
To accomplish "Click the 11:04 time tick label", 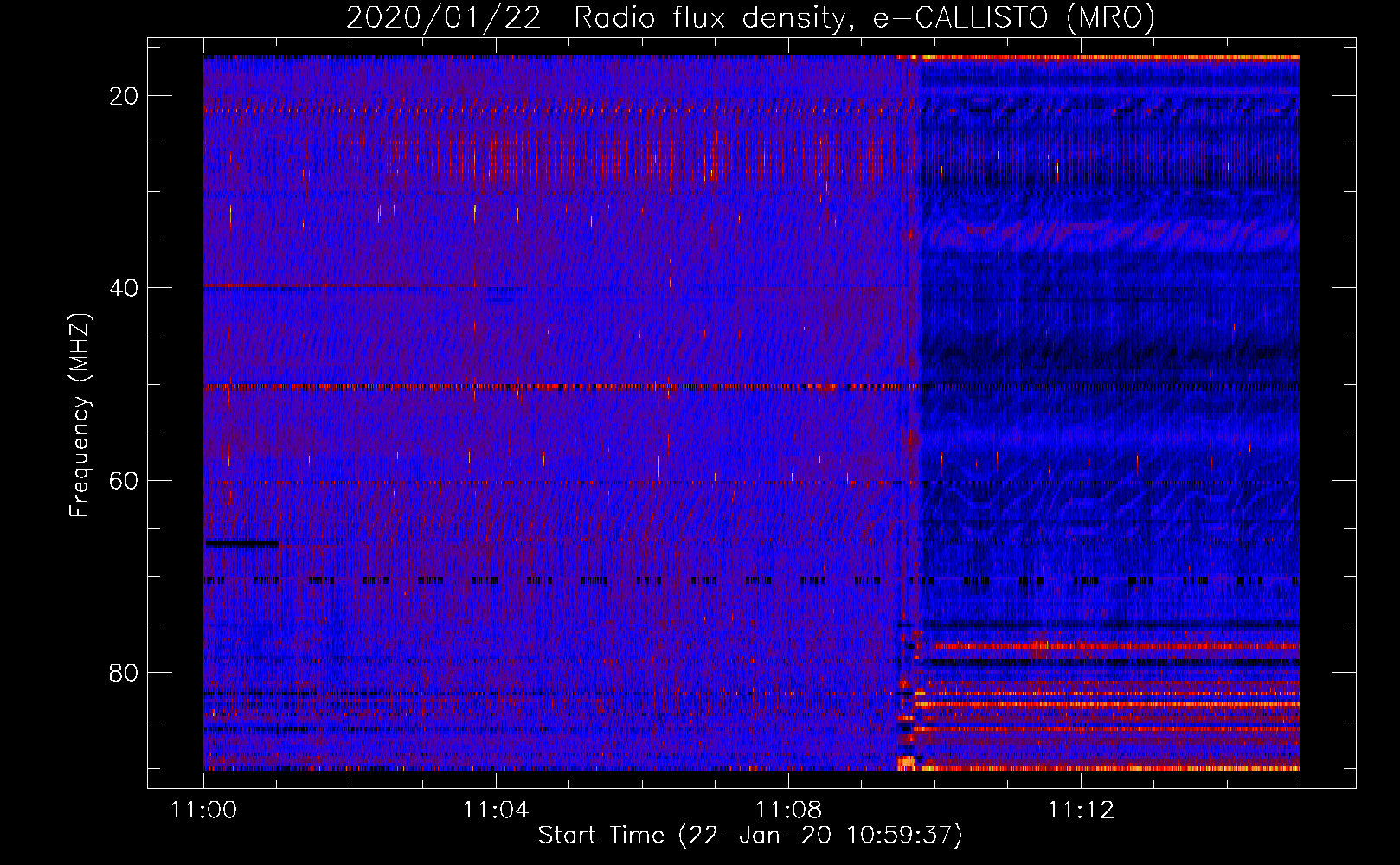I will click(x=495, y=811).
